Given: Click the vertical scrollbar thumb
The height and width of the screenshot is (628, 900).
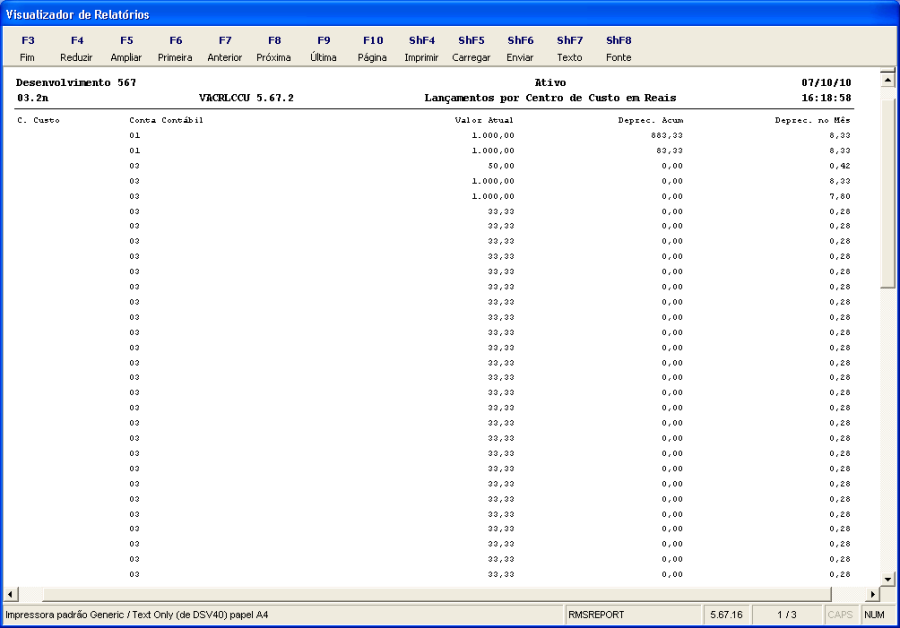Looking at the screenshot, I should pyautogui.click(x=887, y=194).
